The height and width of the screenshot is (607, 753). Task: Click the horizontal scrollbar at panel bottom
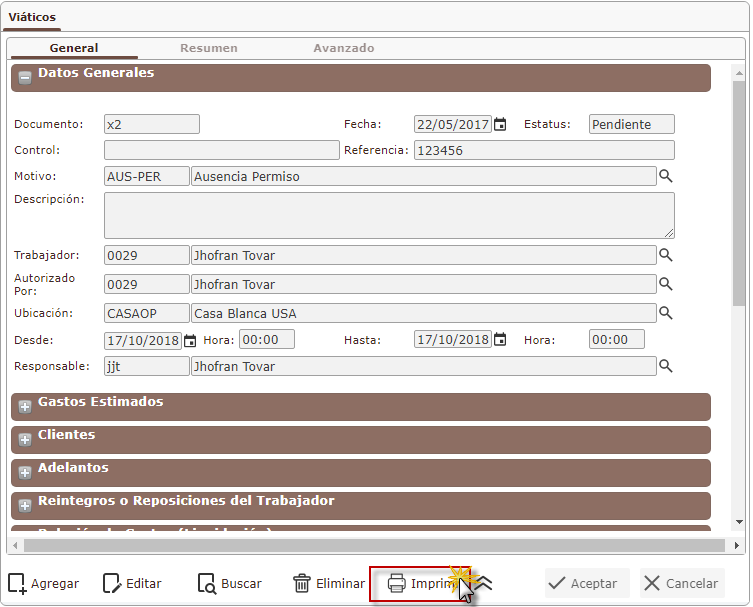pyautogui.click(x=370, y=545)
